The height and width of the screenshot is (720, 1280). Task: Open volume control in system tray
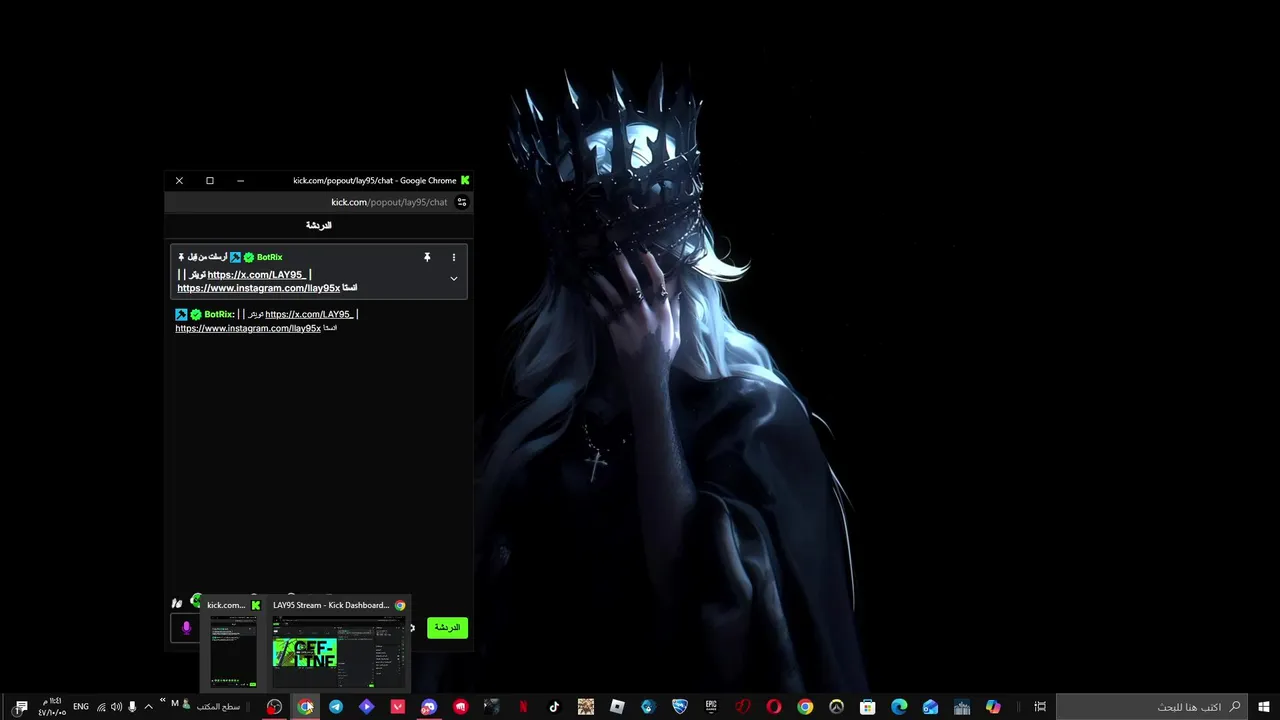[116, 707]
